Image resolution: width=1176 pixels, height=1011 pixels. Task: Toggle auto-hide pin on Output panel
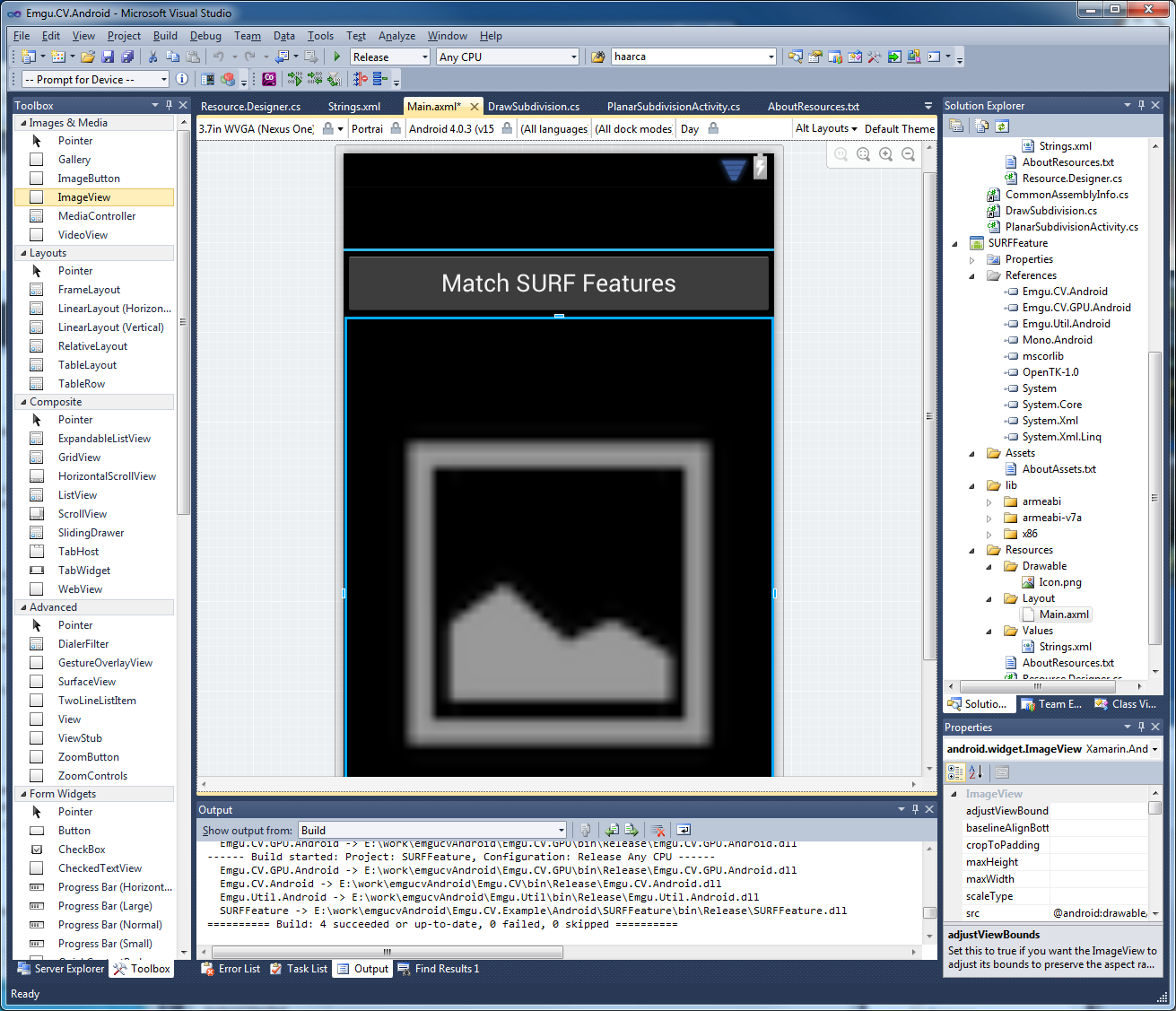(915, 809)
